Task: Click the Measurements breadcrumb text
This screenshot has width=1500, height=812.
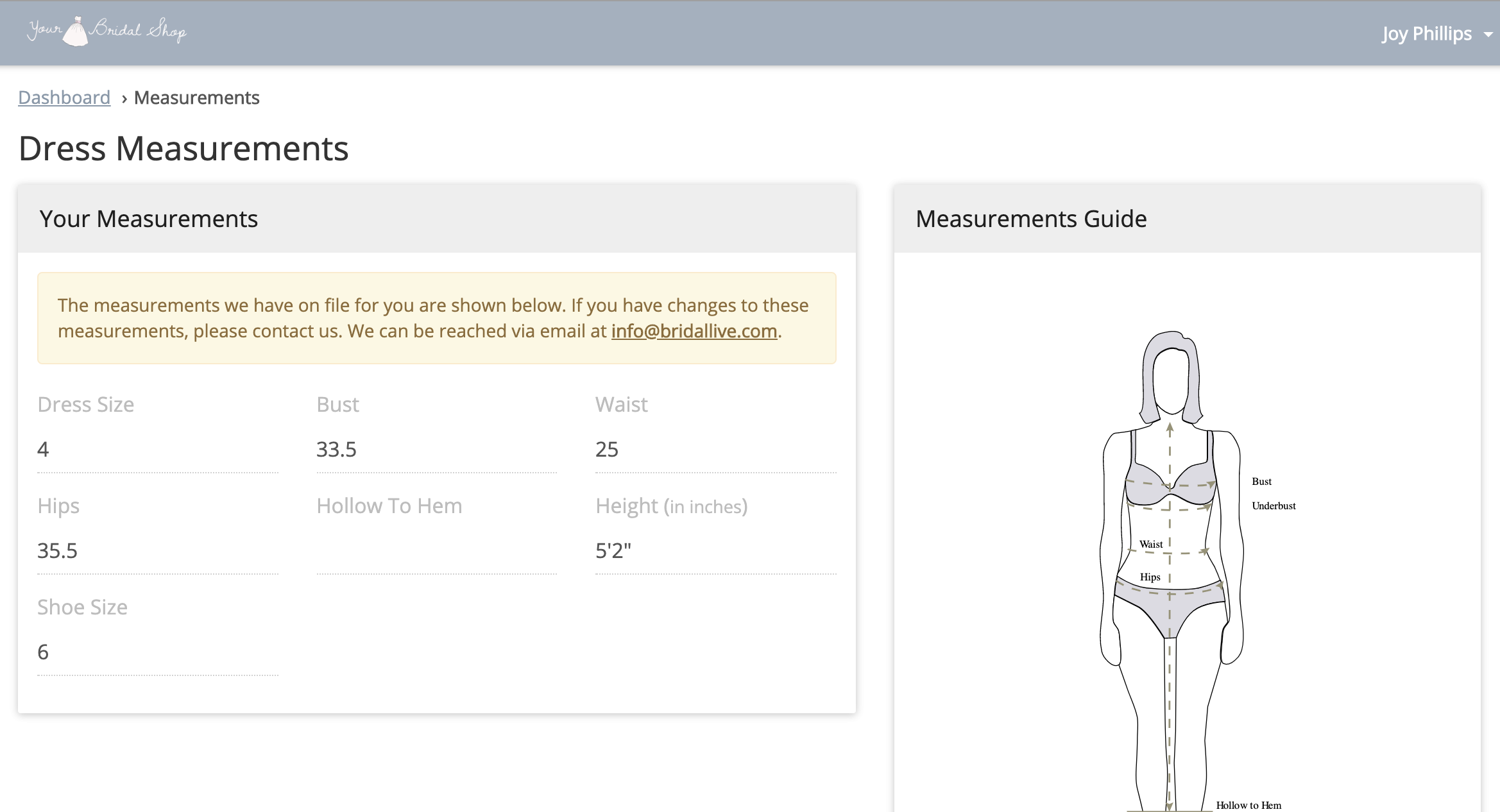Action: point(196,97)
